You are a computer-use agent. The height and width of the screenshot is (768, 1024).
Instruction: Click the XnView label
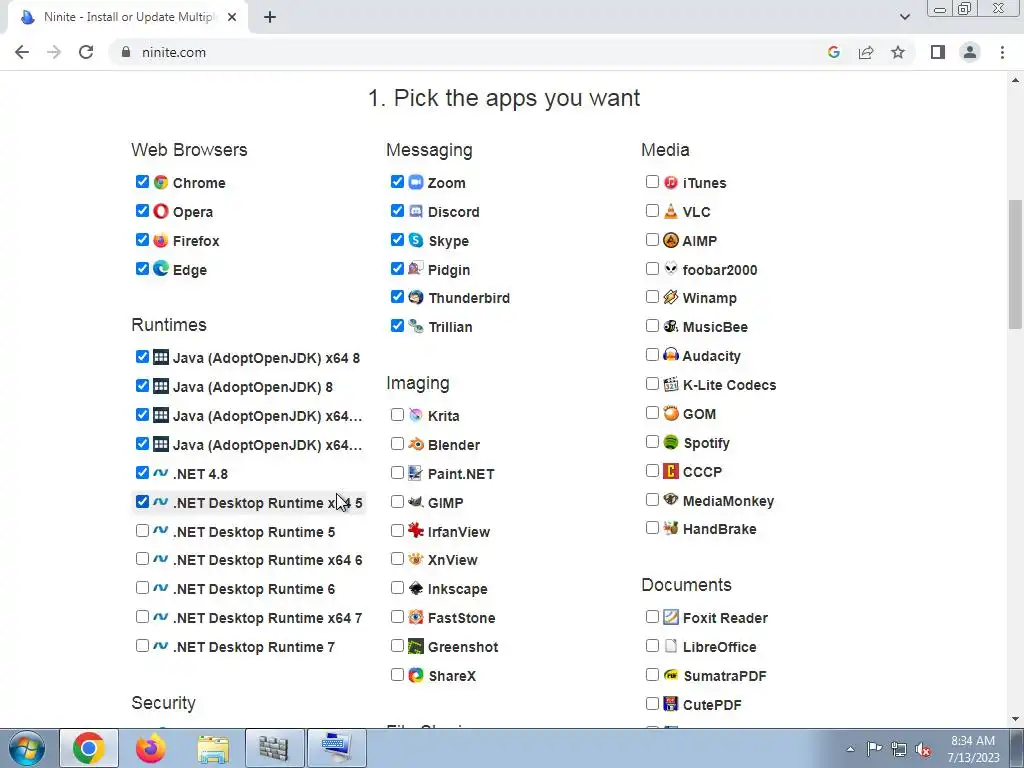click(453, 560)
